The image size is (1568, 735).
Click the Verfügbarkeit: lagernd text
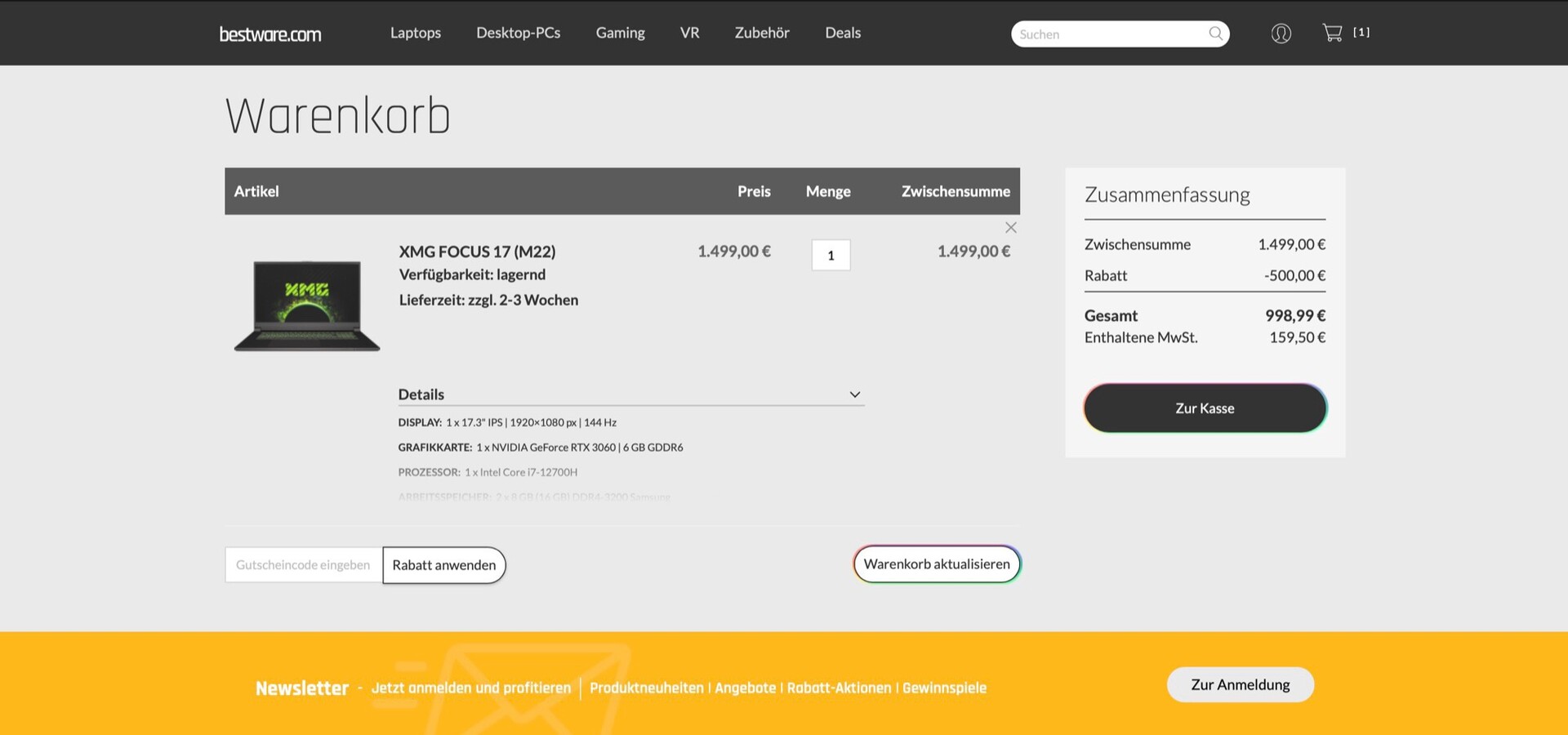472,274
